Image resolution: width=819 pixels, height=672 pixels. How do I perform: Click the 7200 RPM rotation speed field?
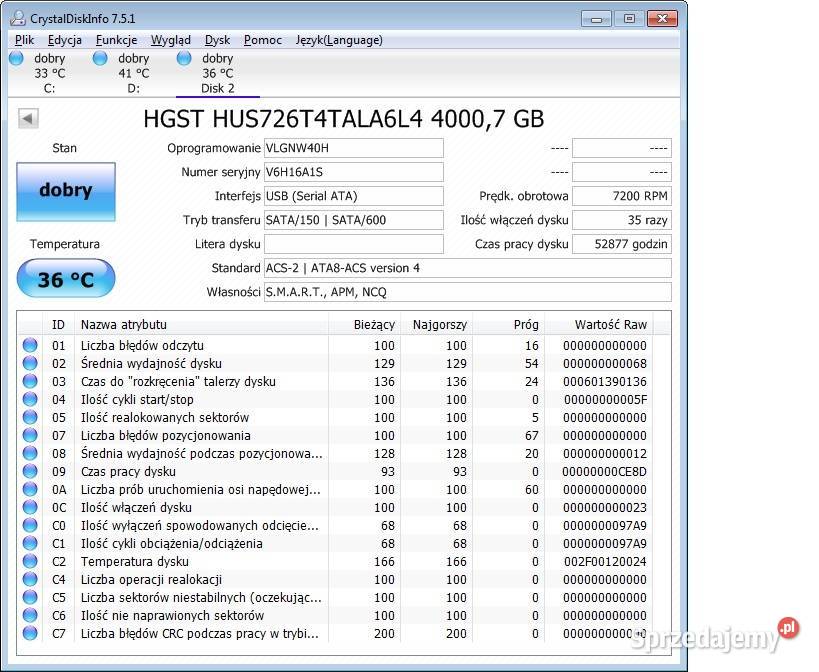point(622,196)
